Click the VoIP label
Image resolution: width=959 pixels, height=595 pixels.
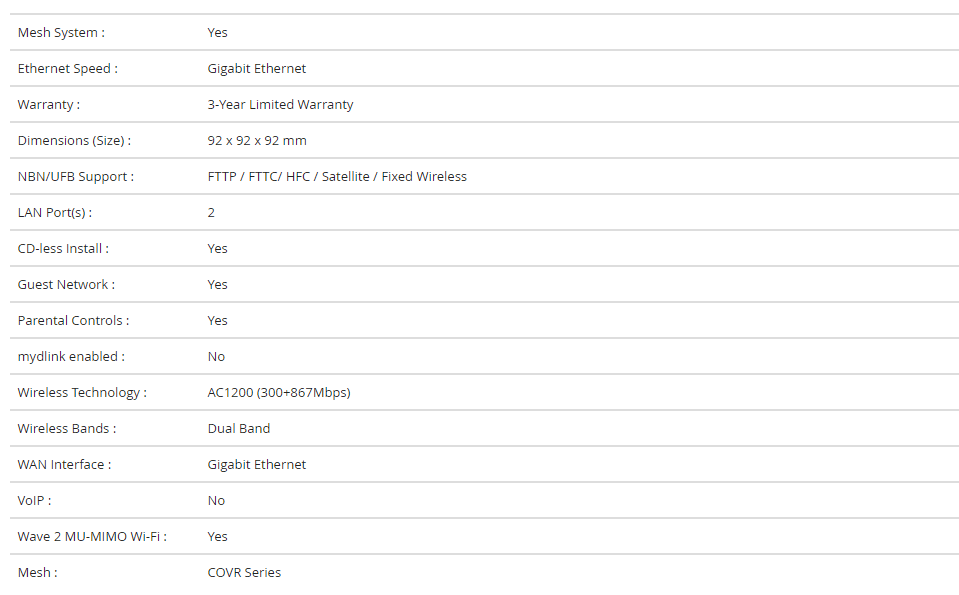pyautogui.click(x=34, y=501)
